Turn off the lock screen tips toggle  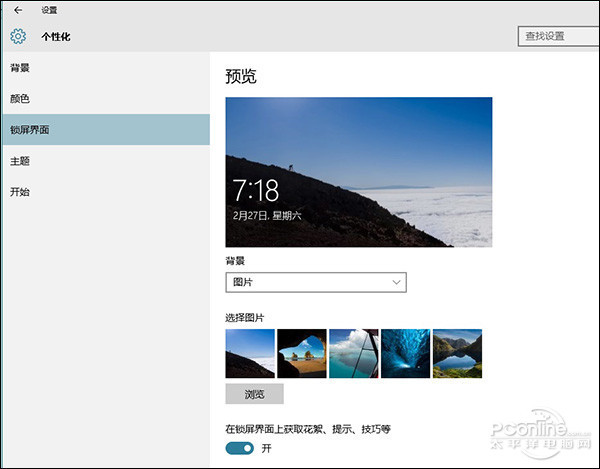tap(240, 448)
